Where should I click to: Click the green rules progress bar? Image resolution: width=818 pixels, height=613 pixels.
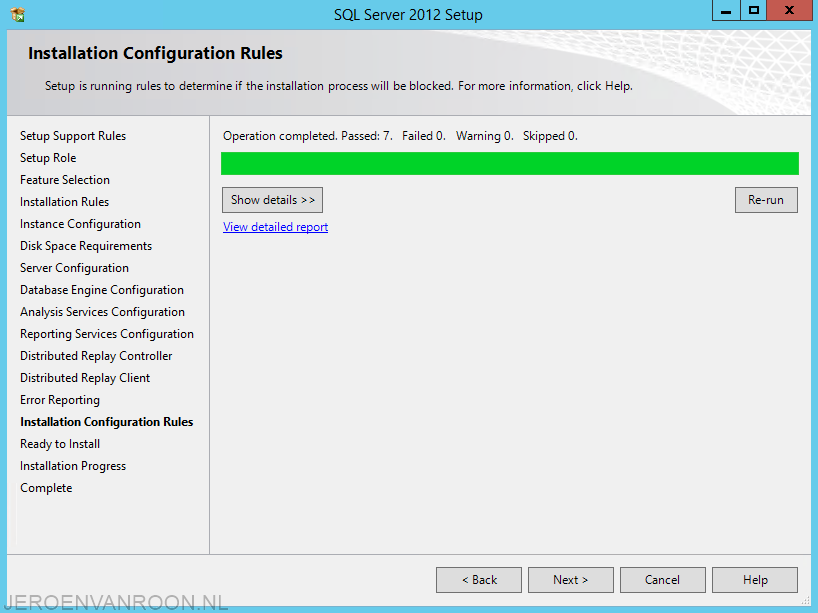pos(510,163)
